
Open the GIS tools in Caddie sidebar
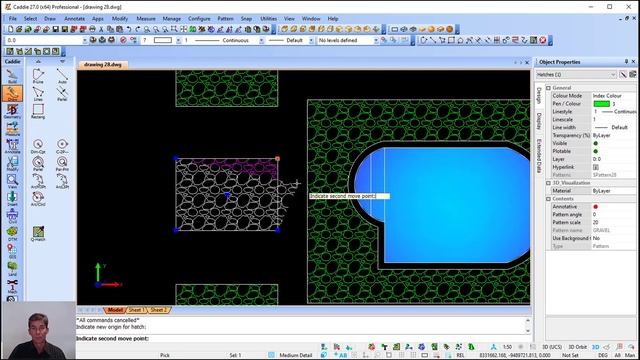point(12,251)
